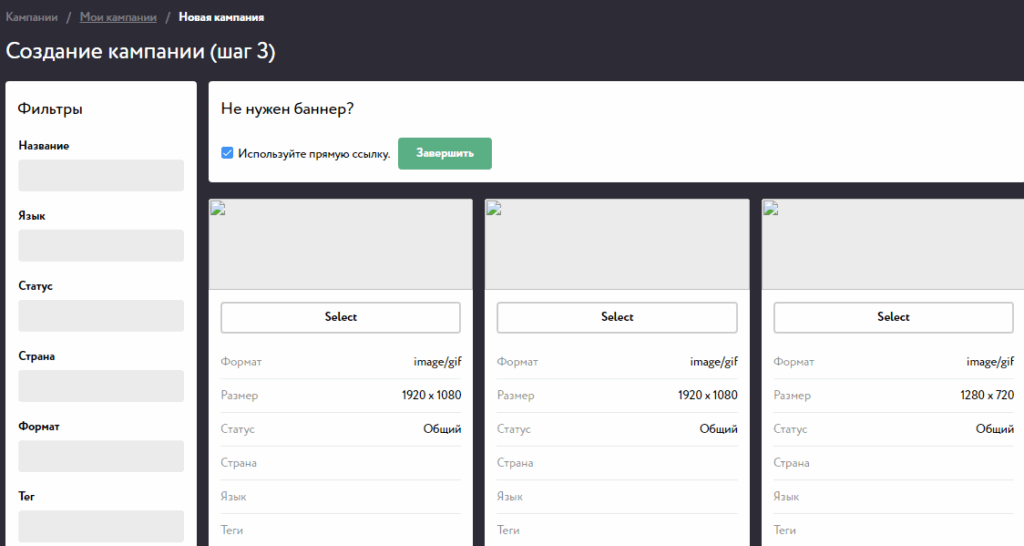
Task: Click the Название filter input
Action: click(101, 176)
